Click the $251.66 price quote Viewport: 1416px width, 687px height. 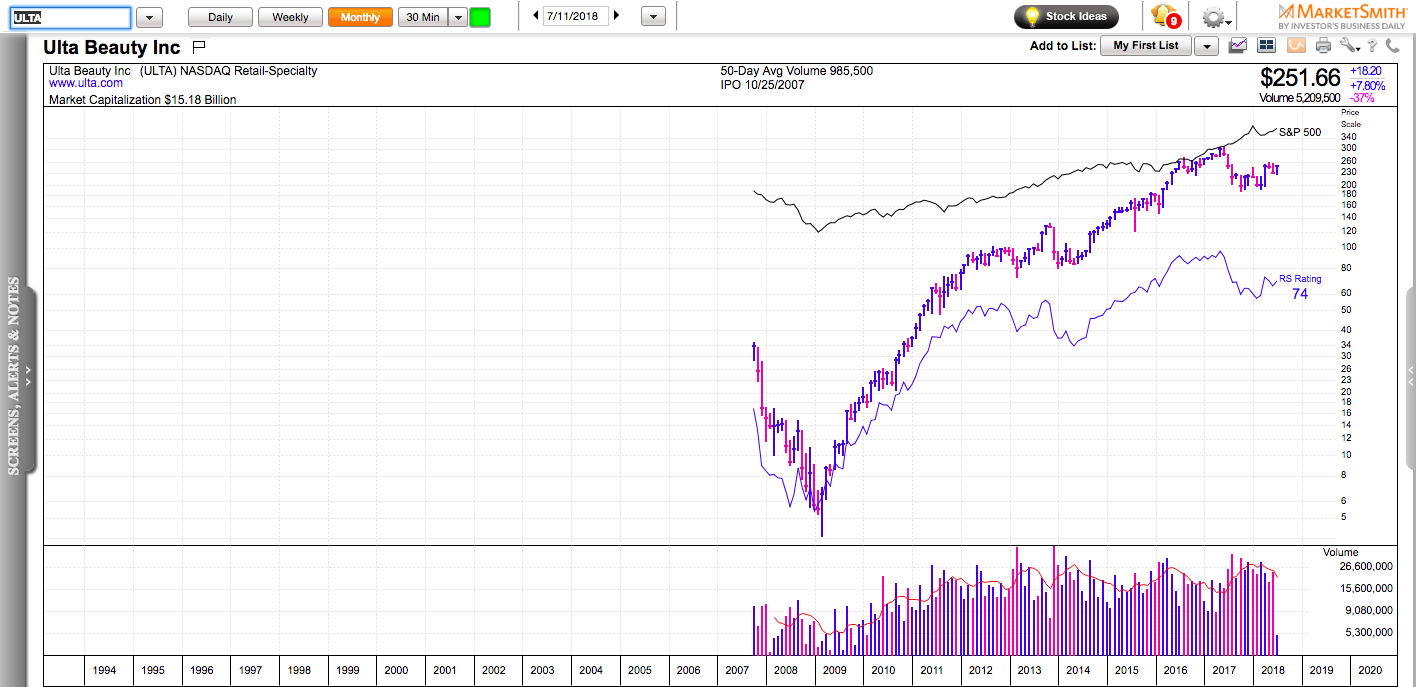pyautogui.click(x=1300, y=78)
